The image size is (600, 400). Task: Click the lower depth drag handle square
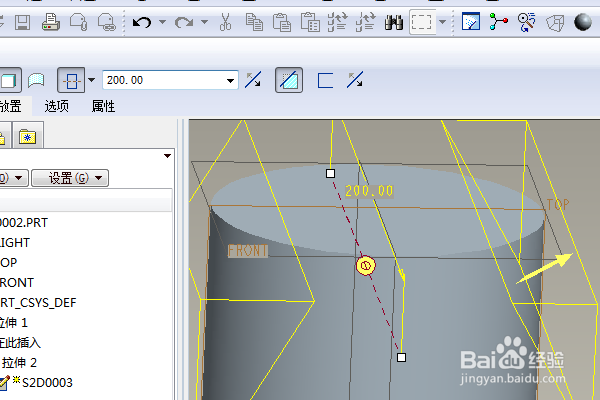(401, 358)
